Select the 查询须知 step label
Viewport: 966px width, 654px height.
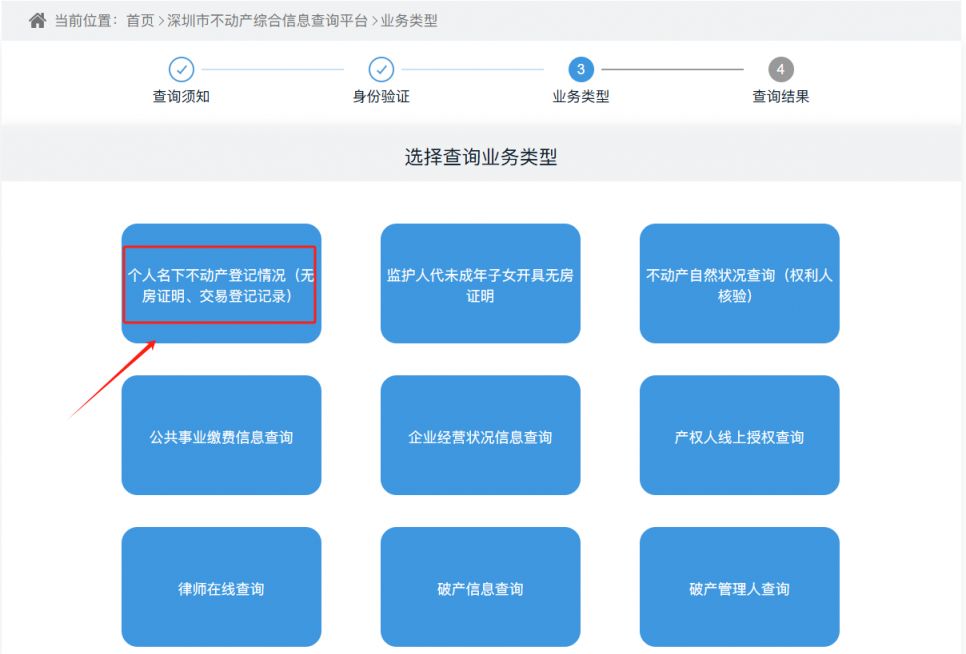(181, 96)
